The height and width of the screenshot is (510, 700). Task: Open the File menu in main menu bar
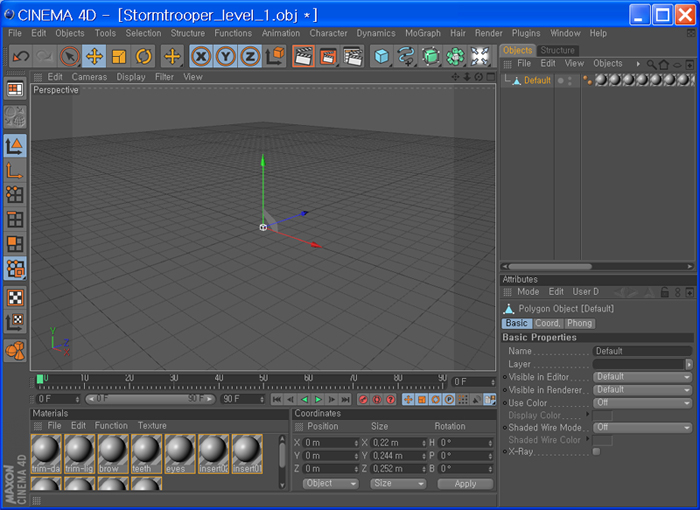[15, 33]
